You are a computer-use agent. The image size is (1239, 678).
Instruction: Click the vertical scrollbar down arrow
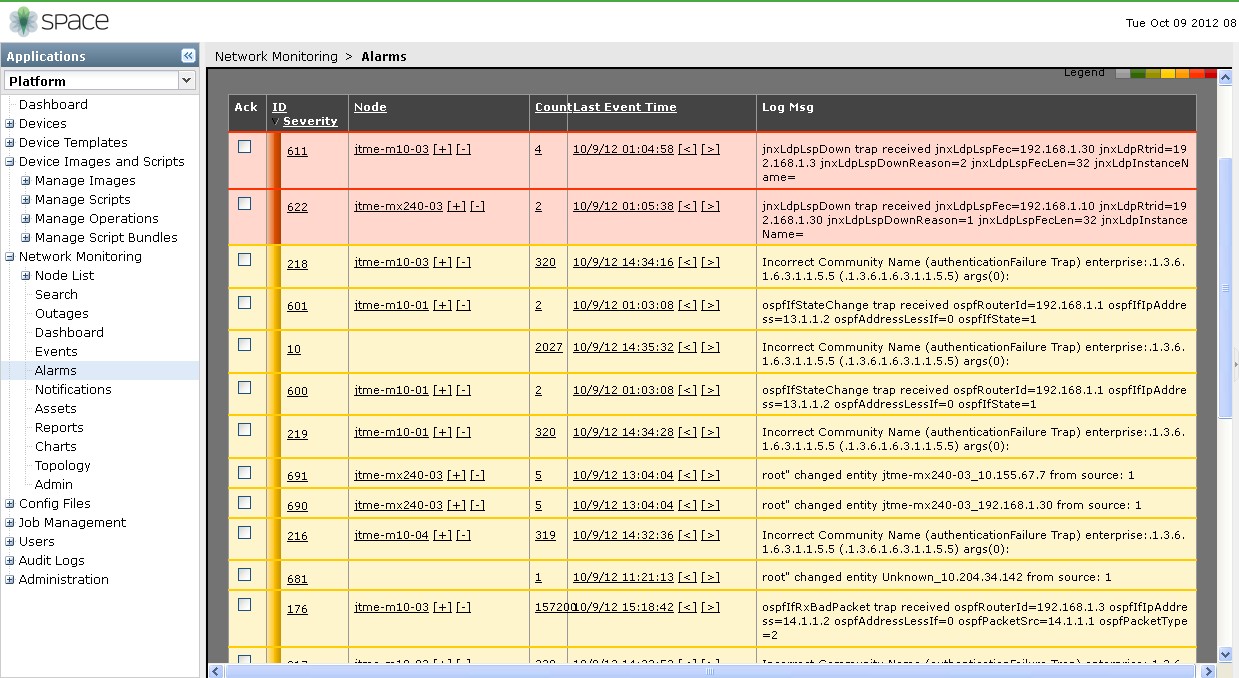[1227, 654]
